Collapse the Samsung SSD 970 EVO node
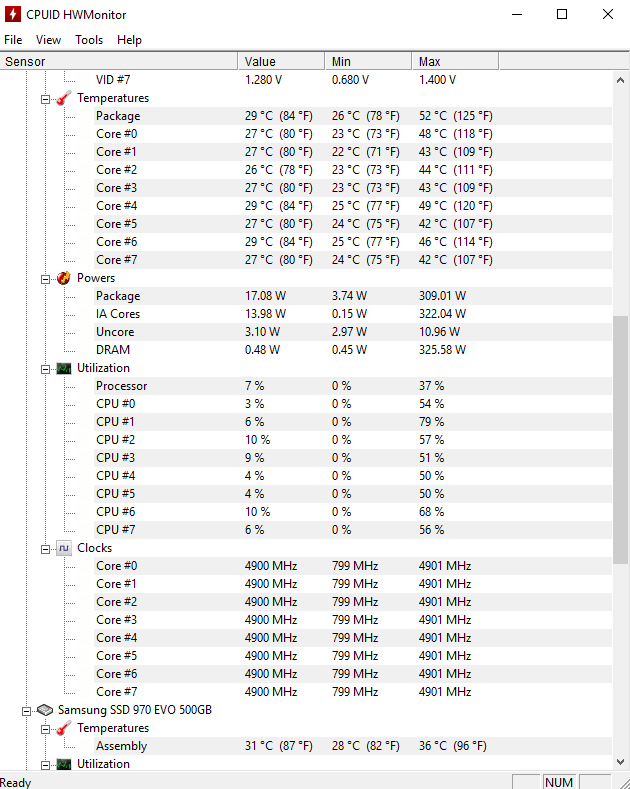This screenshot has height=789, width=630. [x=26, y=711]
